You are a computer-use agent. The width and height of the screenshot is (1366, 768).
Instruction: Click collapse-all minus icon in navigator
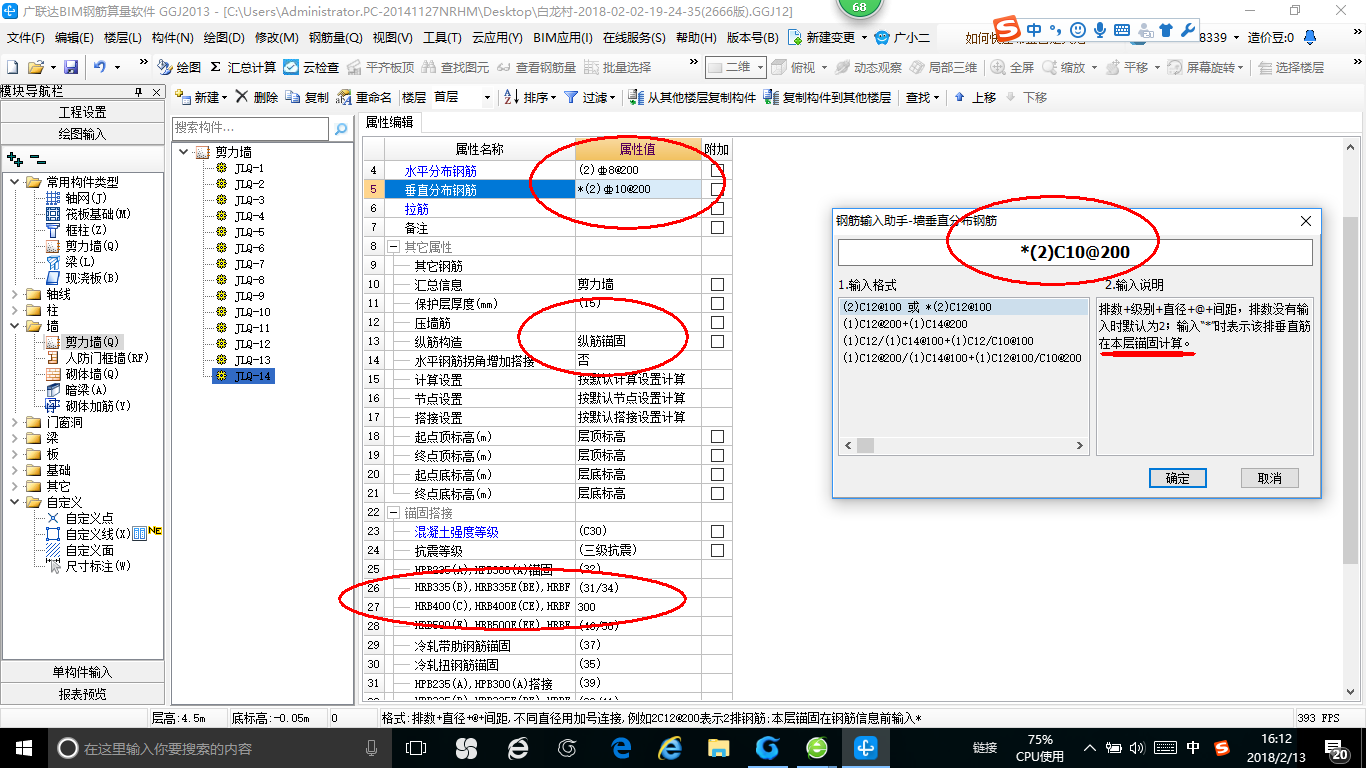37,159
